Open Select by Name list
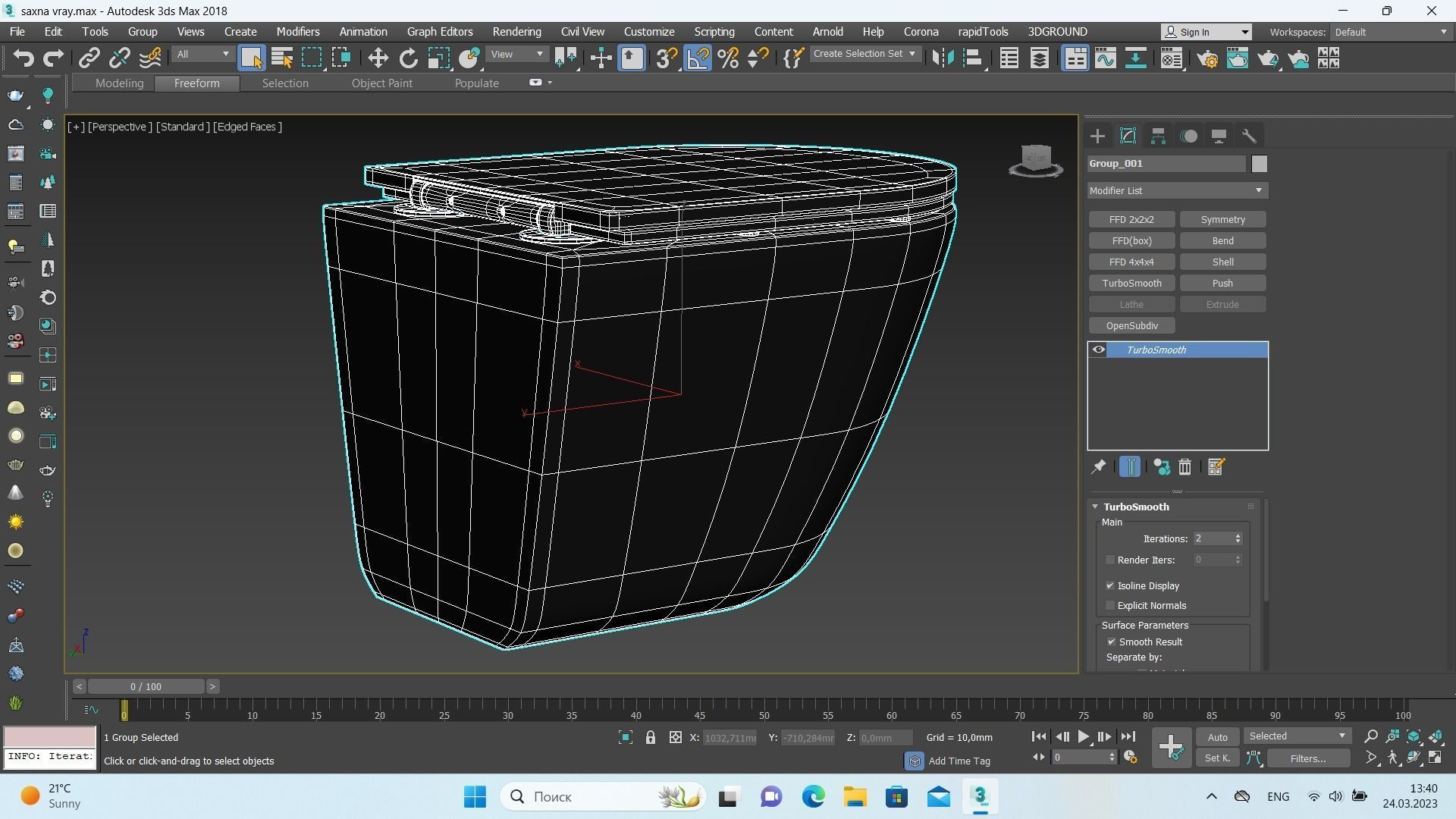Image resolution: width=1456 pixels, height=819 pixels. pyautogui.click(x=282, y=58)
